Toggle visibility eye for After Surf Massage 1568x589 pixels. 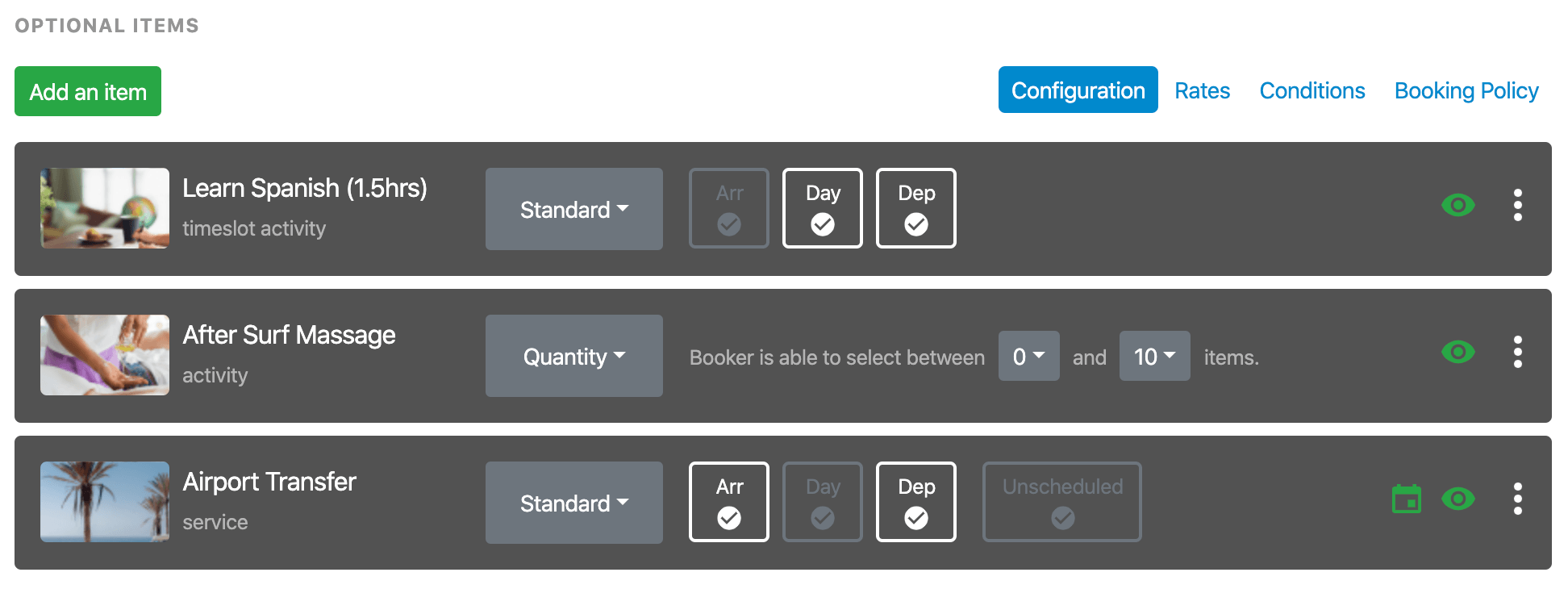click(1458, 352)
